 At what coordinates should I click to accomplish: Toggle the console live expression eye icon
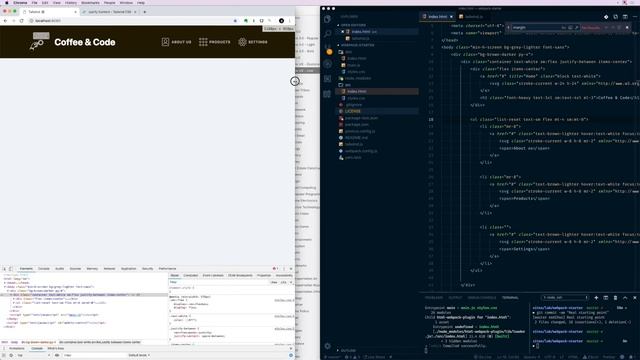pos(57,355)
